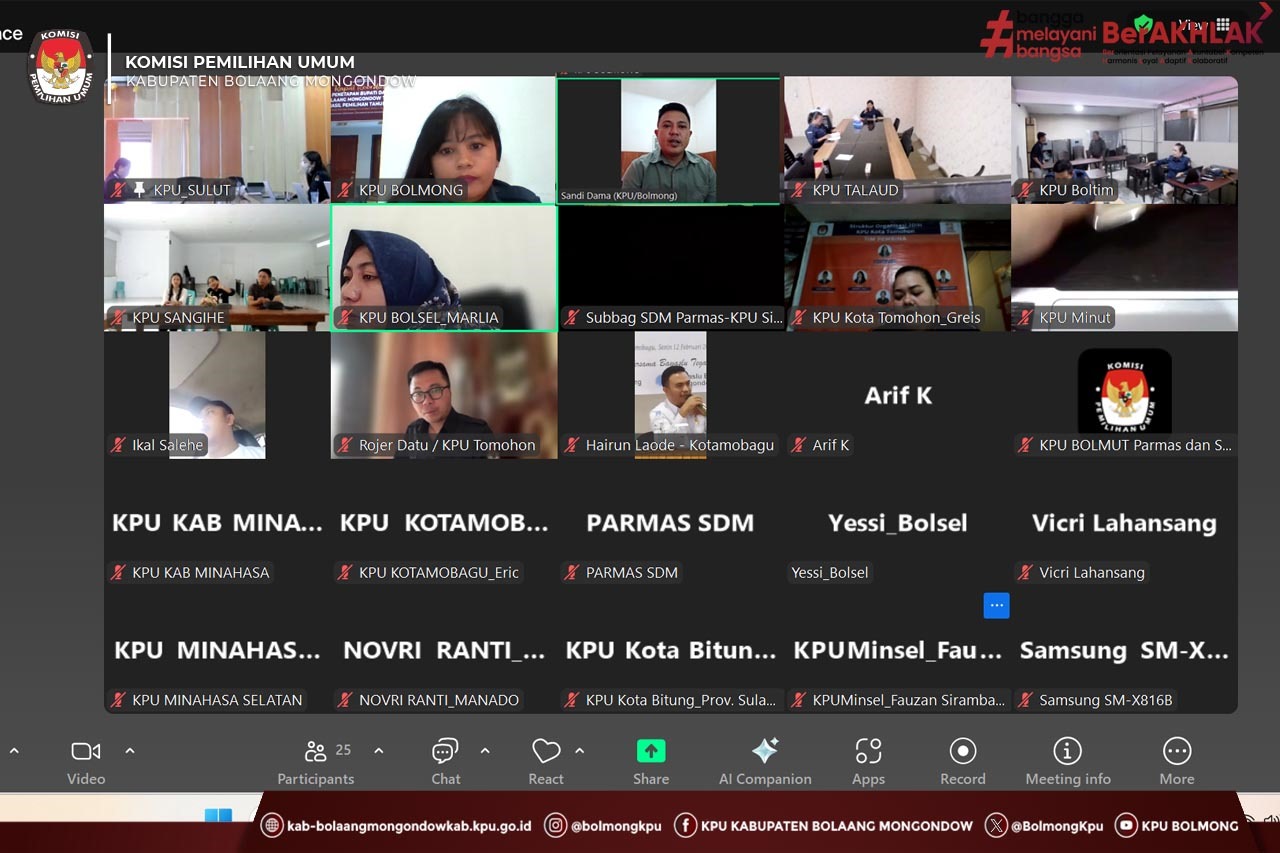Start screen sharing with Share button
This screenshot has height=853, width=1280.
tap(651, 761)
